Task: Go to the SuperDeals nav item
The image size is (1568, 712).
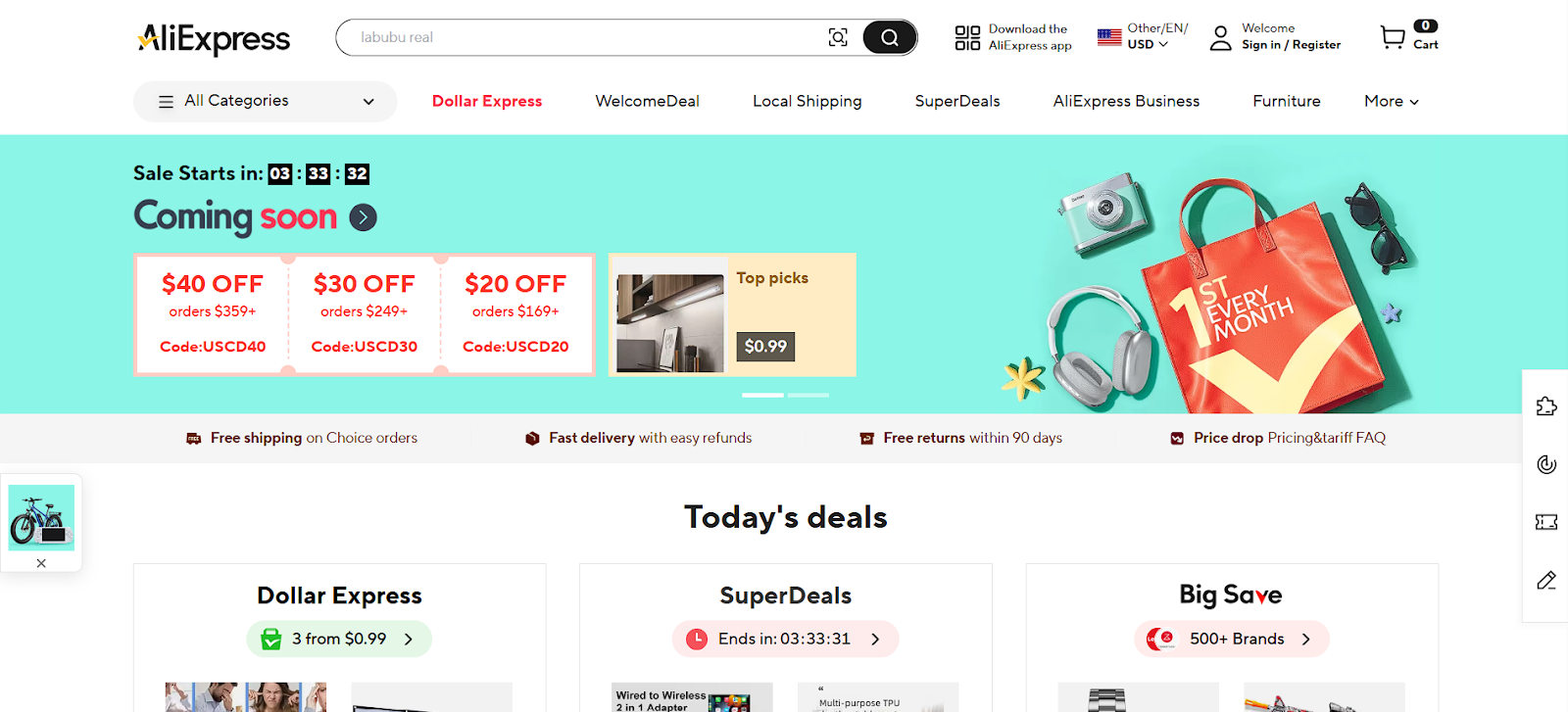Action: 957,101
